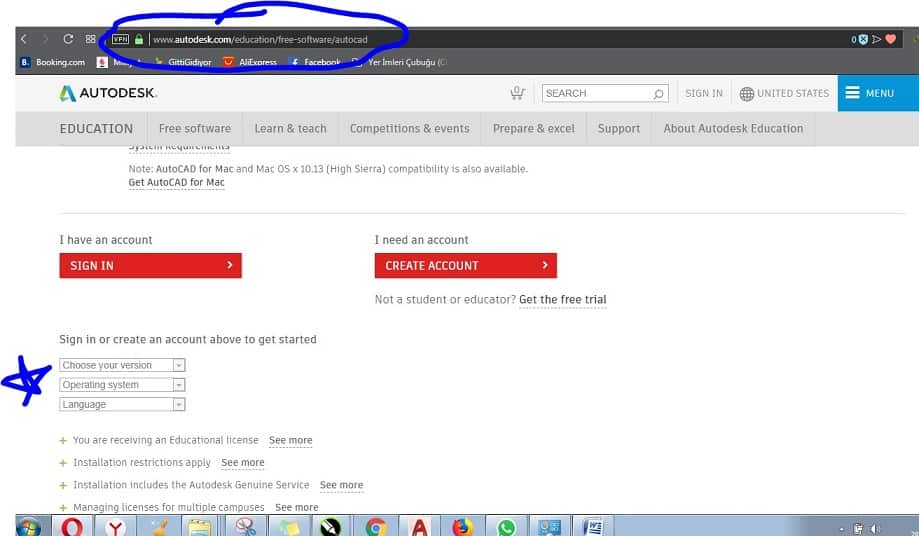Open the Free software menu tab
The height and width of the screenshot is (536, 919).
[194, 128]
